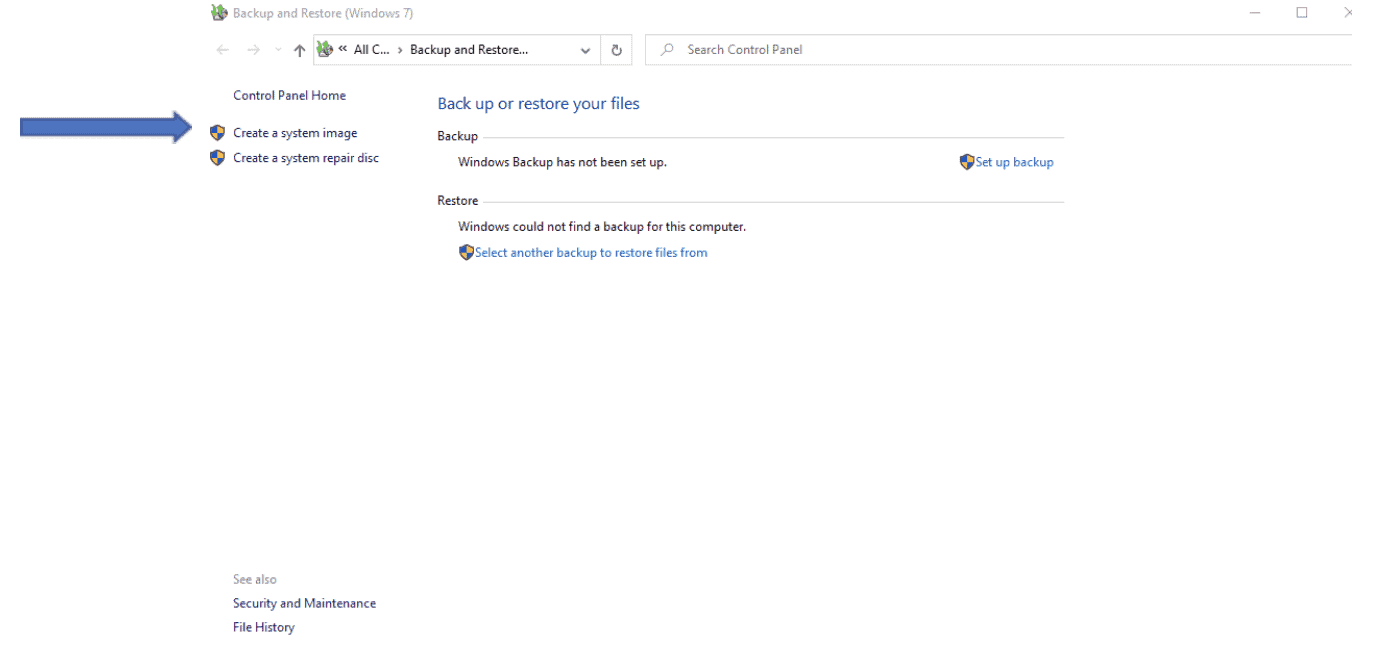1380x652 pixels.
Task: Start the Set up backup link
Action: 1014,162
